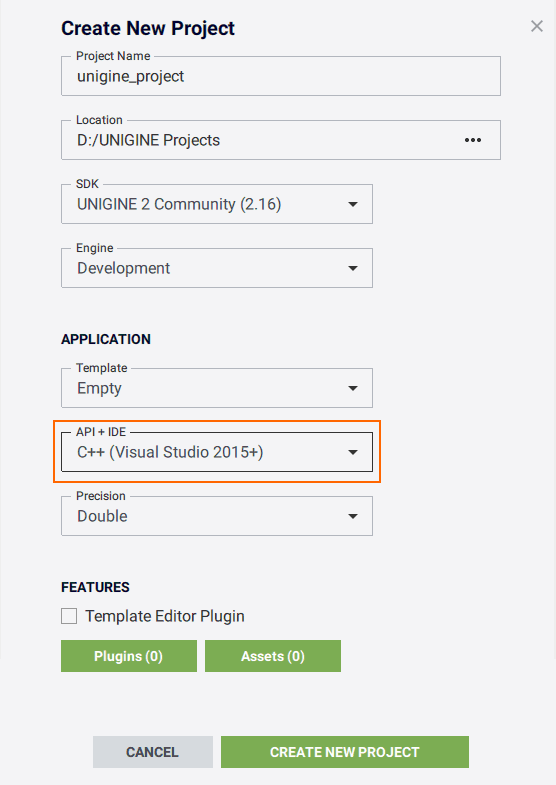Click the Template field's arrow icon
This screenshot has width=556, height=785.
[x=353, y=388]
